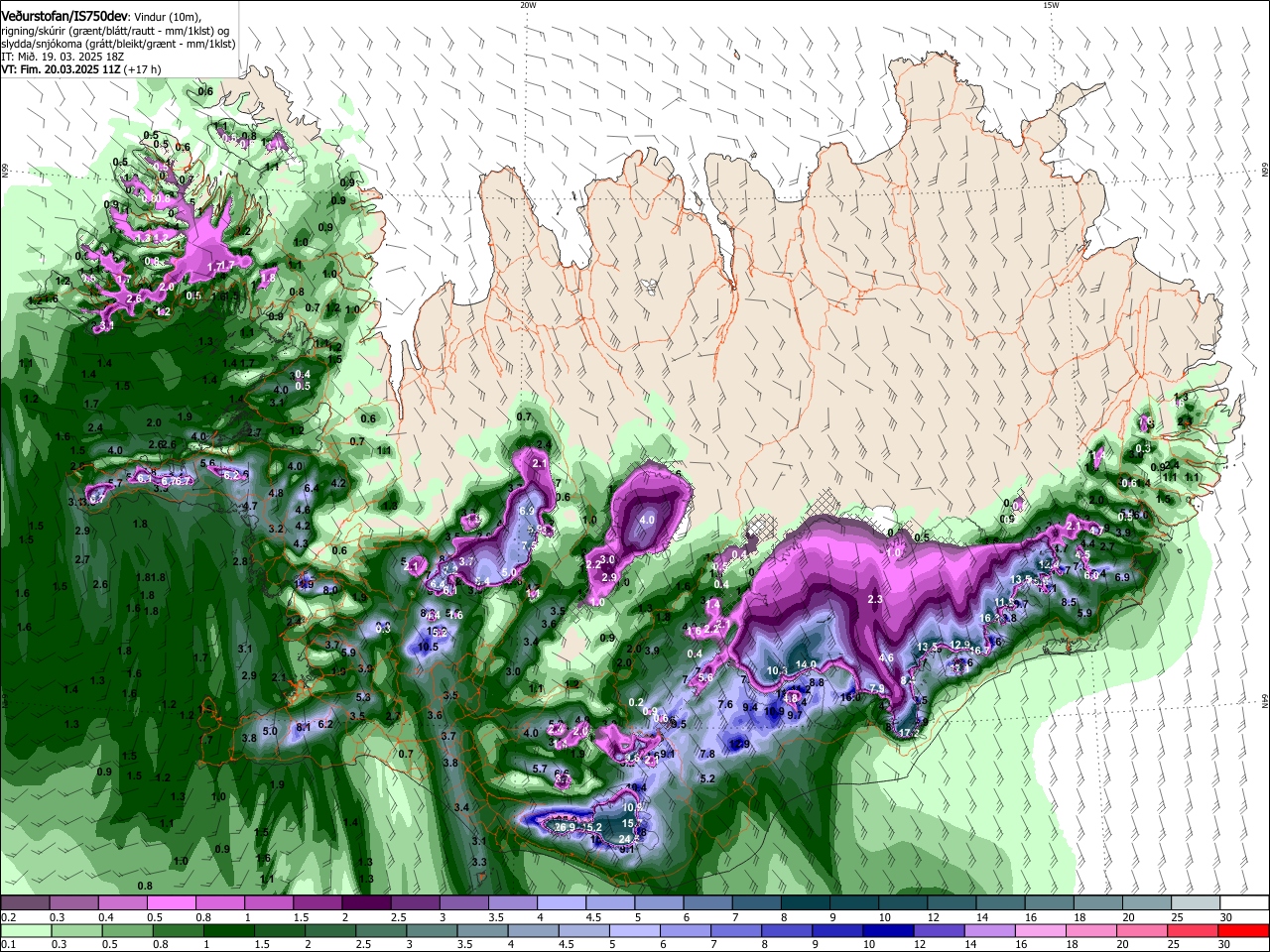Click the 10.5 precipitation value on the map
The image size is (1270, 952).
tap(428, 648)
